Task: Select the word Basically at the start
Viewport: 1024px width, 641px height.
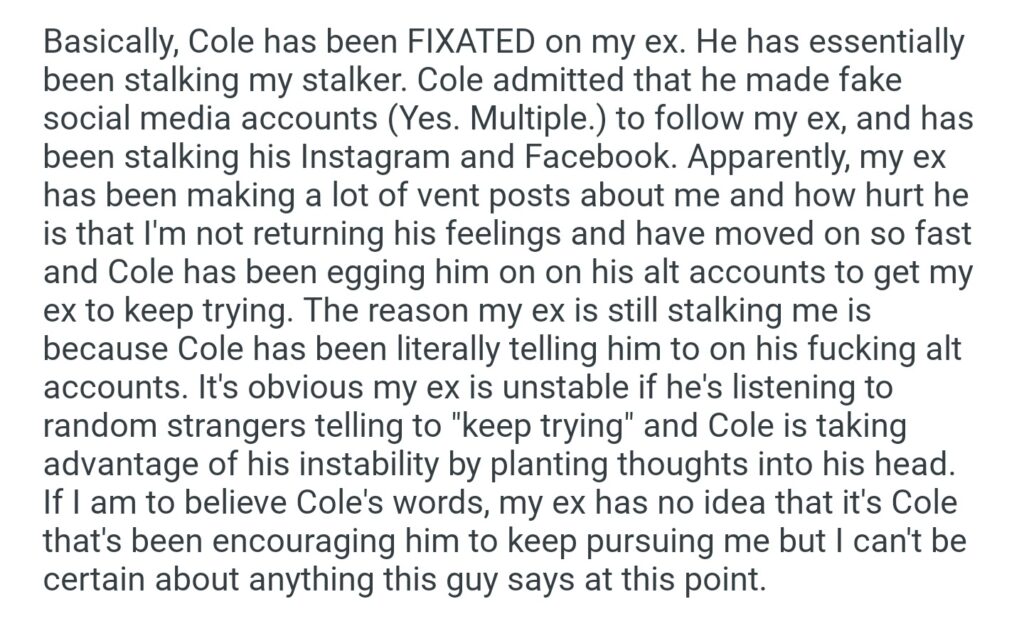Action: tap(109, 43)
